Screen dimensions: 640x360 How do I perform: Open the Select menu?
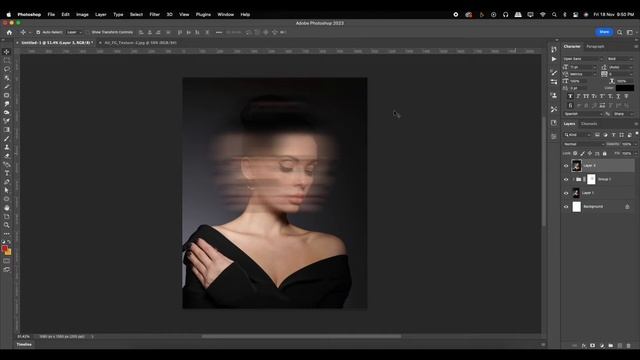pyautogui.click(x=136, y=14)
